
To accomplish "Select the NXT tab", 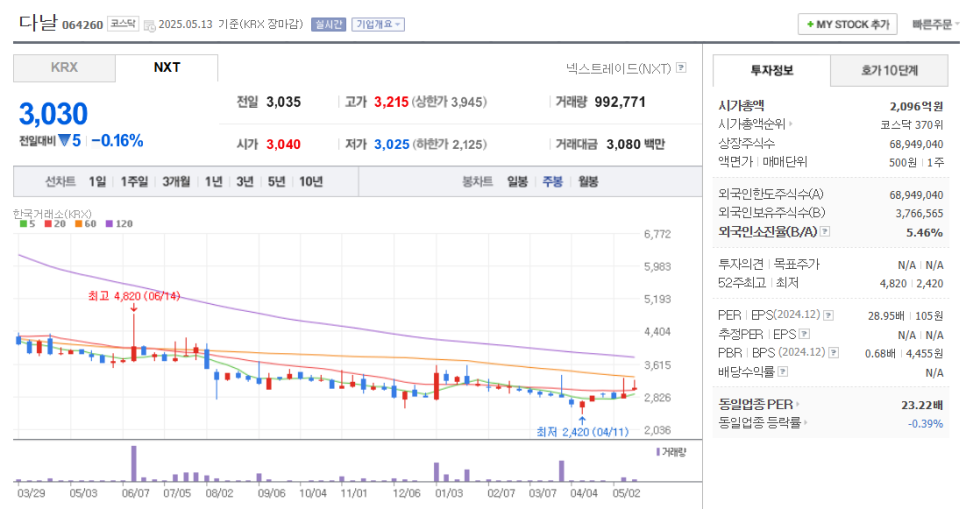I will coord(166,68).
